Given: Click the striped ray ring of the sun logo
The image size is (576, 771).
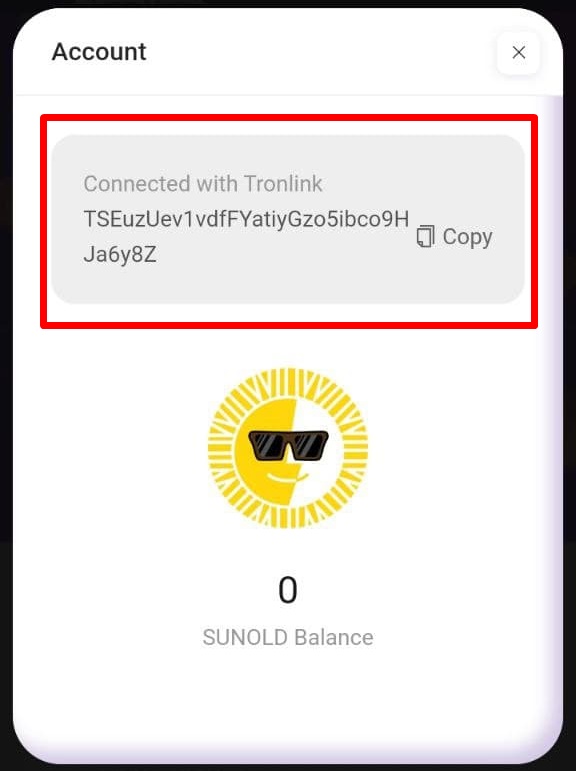Looking at the screenshot, I should [x=288, y=381].
